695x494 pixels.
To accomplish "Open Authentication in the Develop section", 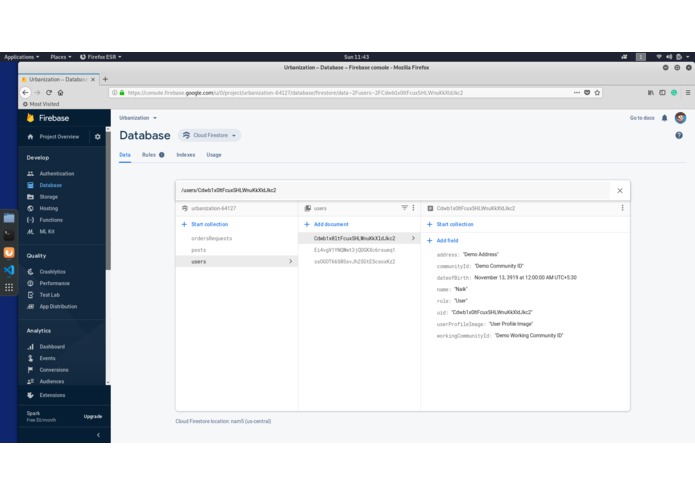I will tap(56, 174).
